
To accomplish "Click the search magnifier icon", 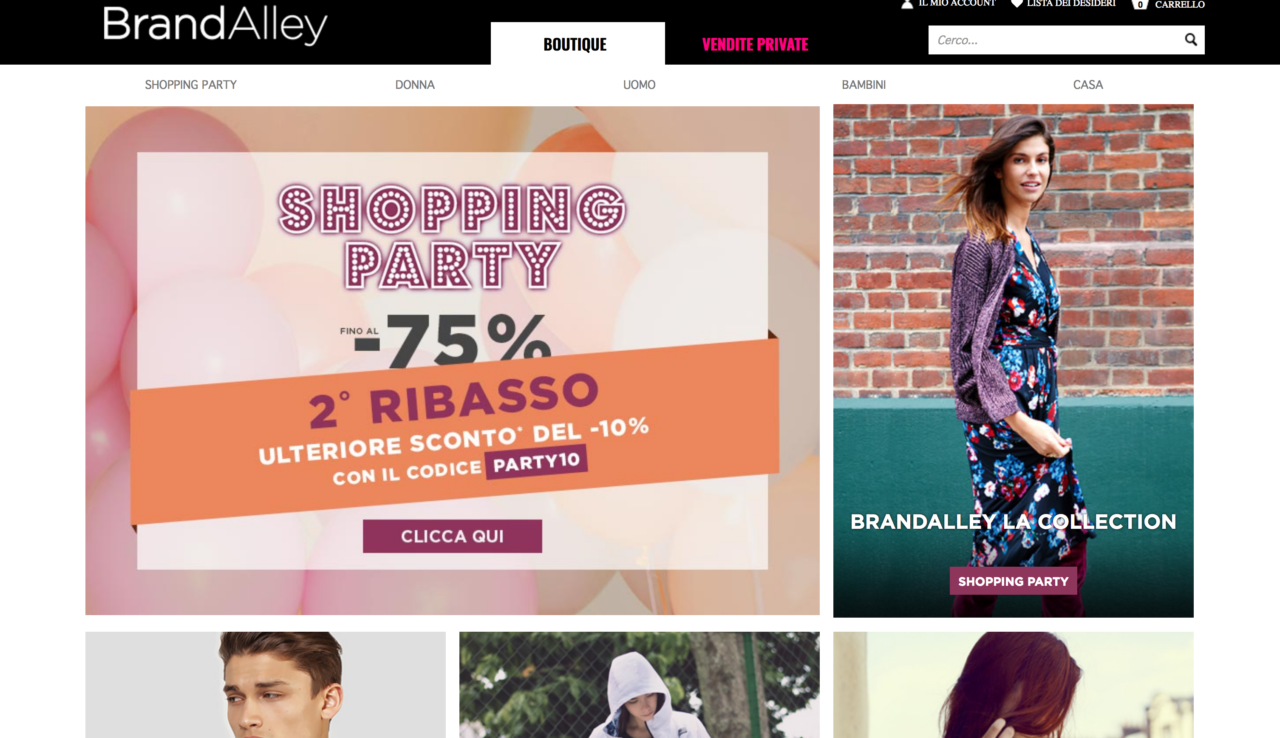I will 1190,40.
